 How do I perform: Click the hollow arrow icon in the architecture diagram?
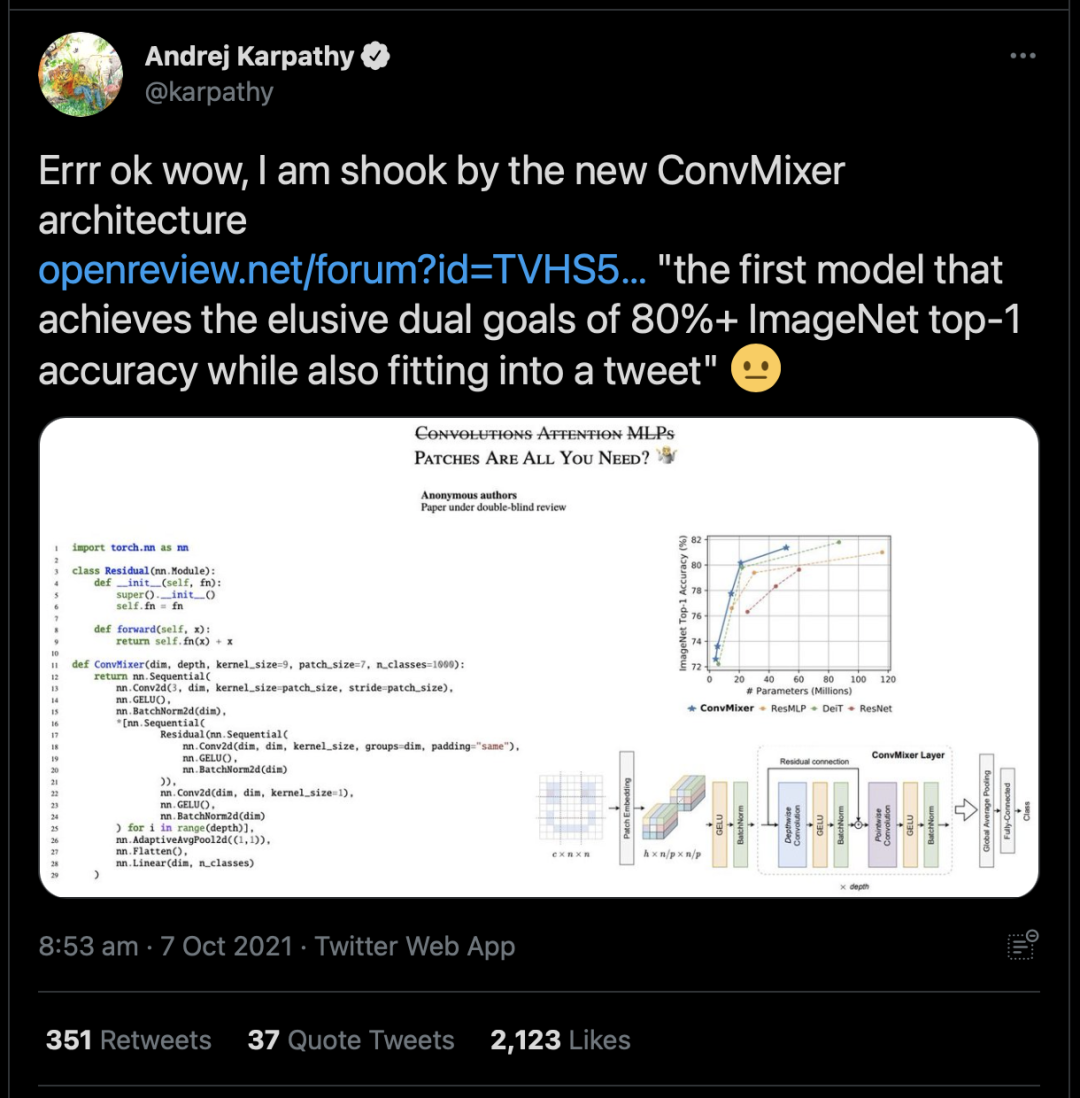pyautogui.click(x=966, y=807)
